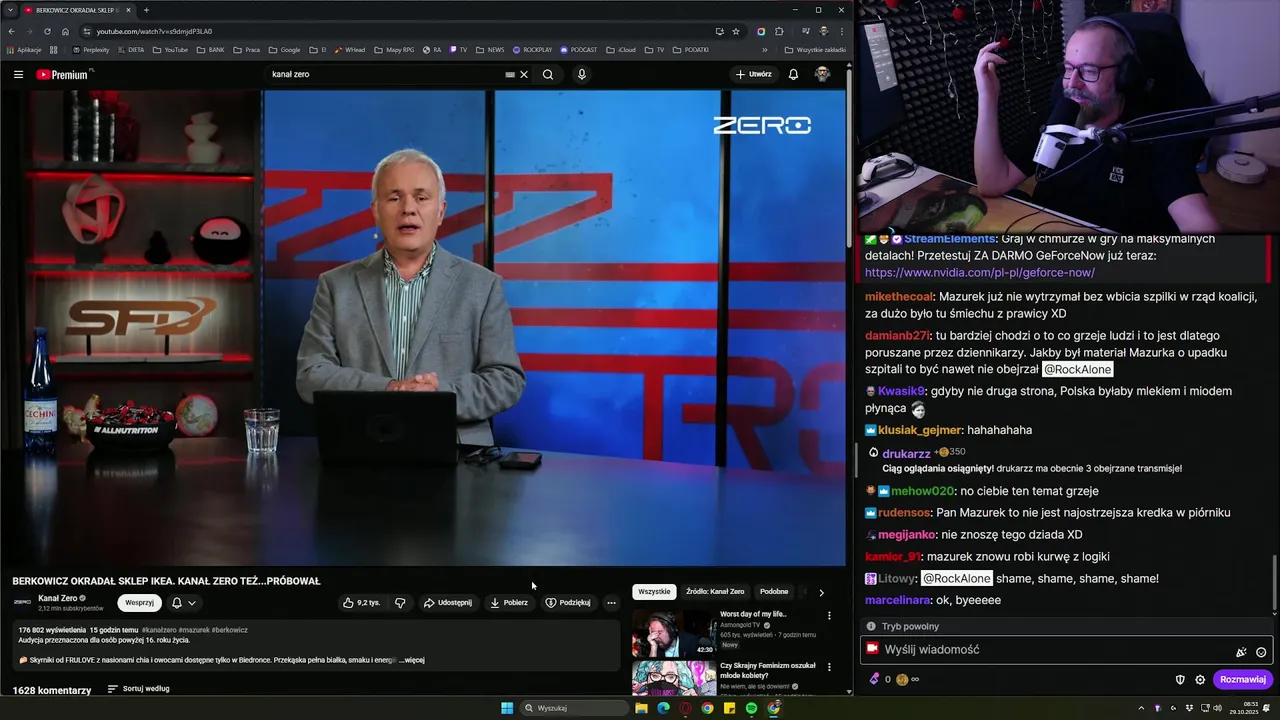
Task: Show hidden system tray icons chevron
Action: click(1141, 708)
